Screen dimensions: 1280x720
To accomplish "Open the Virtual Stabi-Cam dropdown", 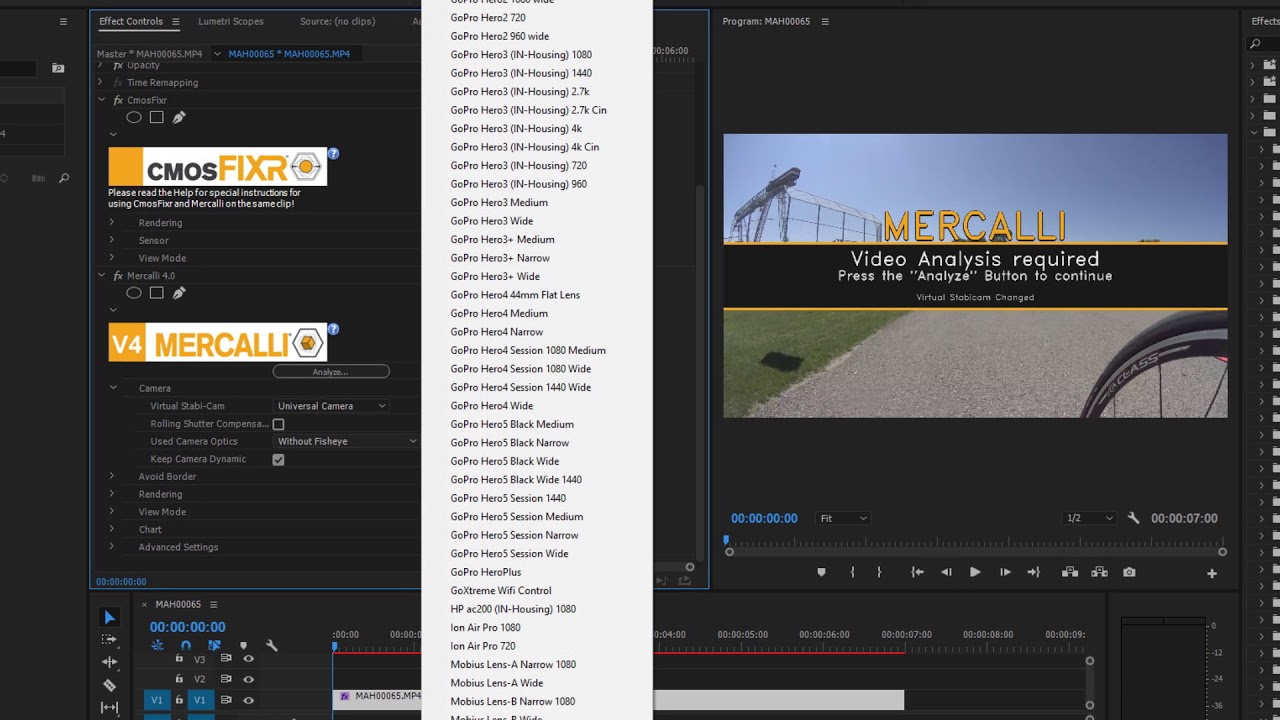I will pyautogui.click(x=331, y=406).
